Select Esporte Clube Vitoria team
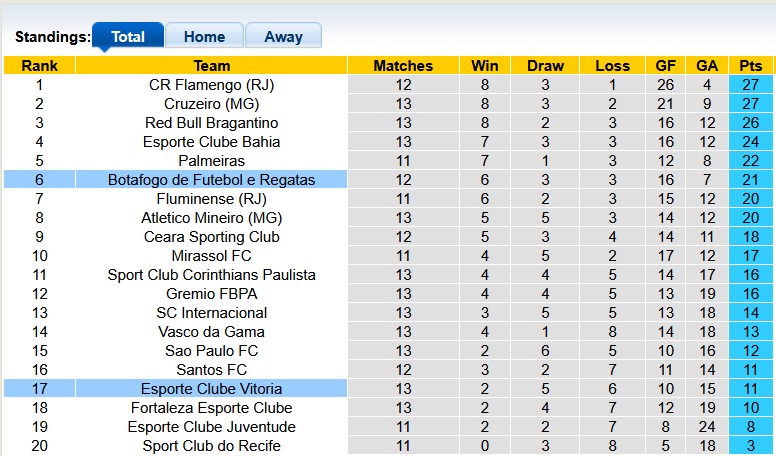The image size is (776, 456). pyautogui.click(x=212, y=389)
